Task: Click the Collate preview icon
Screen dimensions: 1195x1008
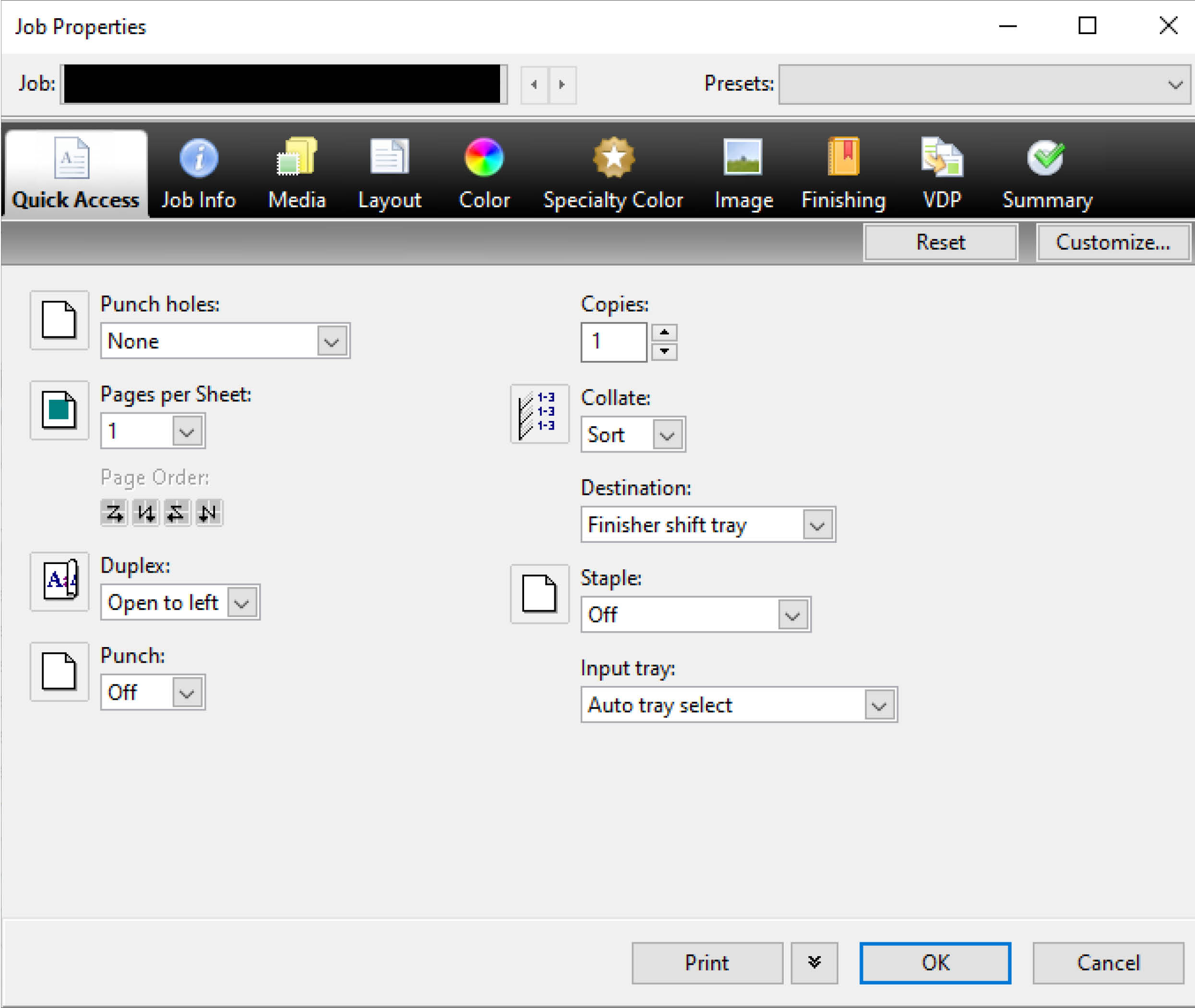Action: 540,414
